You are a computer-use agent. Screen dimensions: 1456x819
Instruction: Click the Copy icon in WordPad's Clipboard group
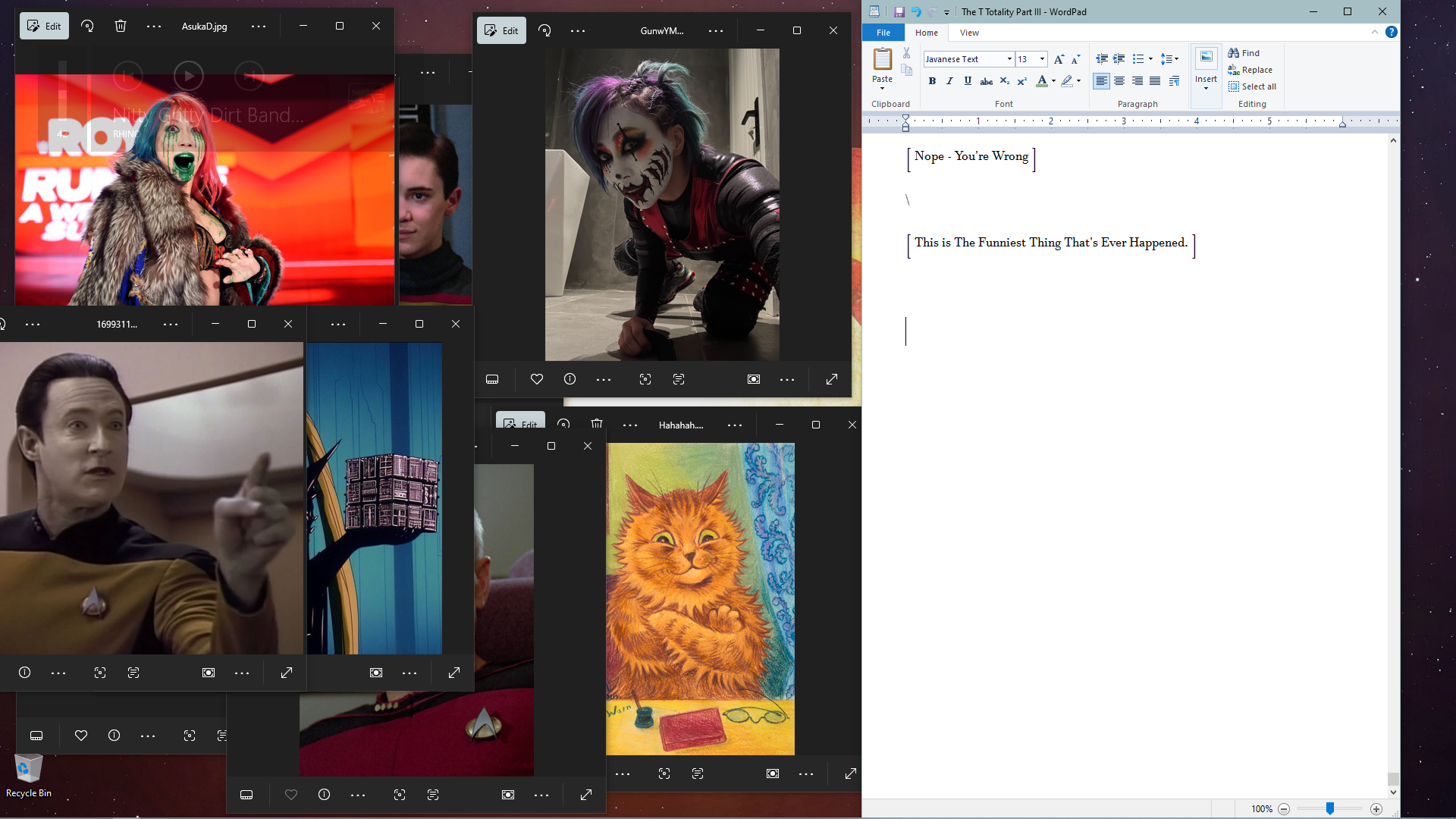(906, 70)
